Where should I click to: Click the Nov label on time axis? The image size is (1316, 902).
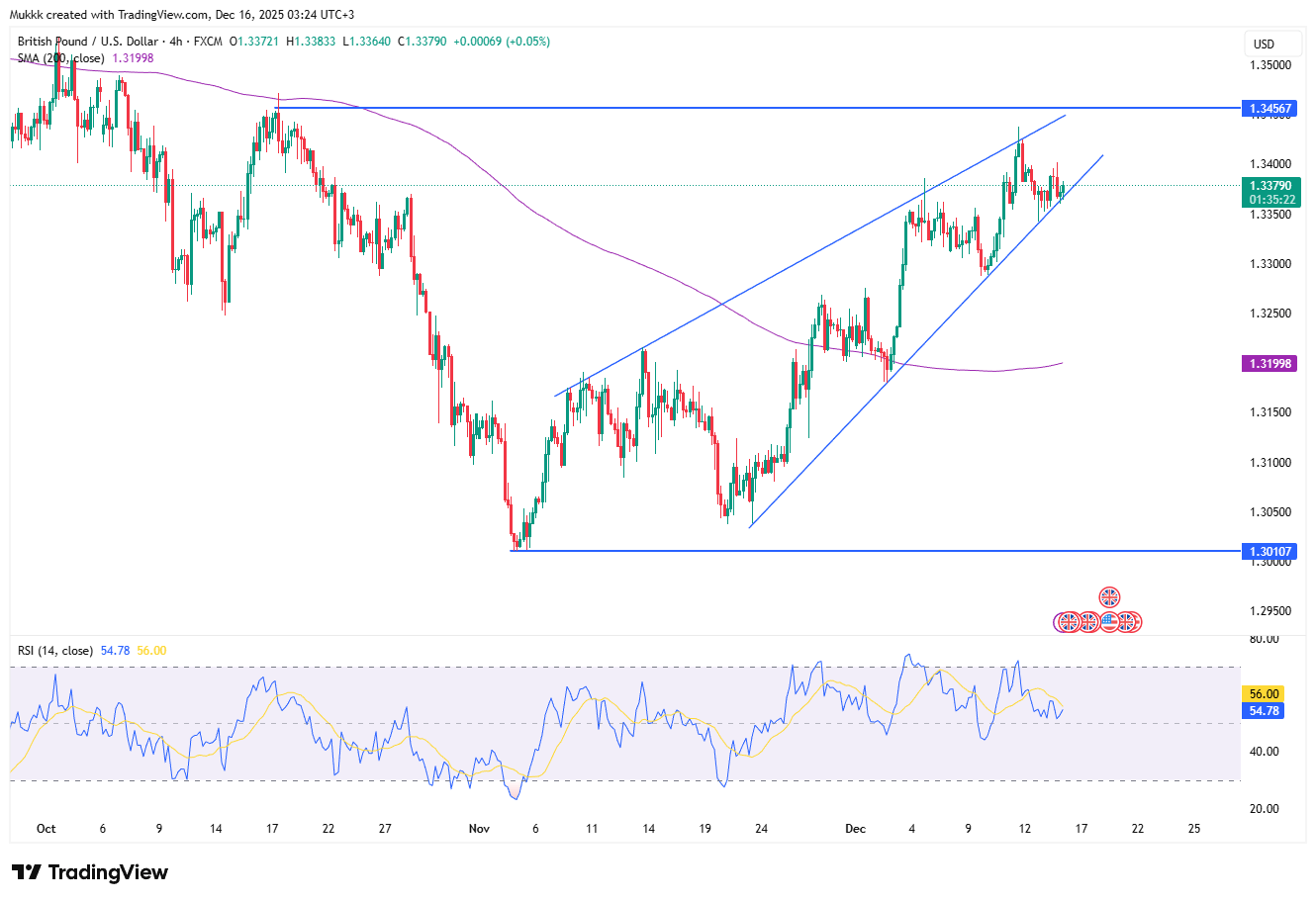(x=479, y=829)
